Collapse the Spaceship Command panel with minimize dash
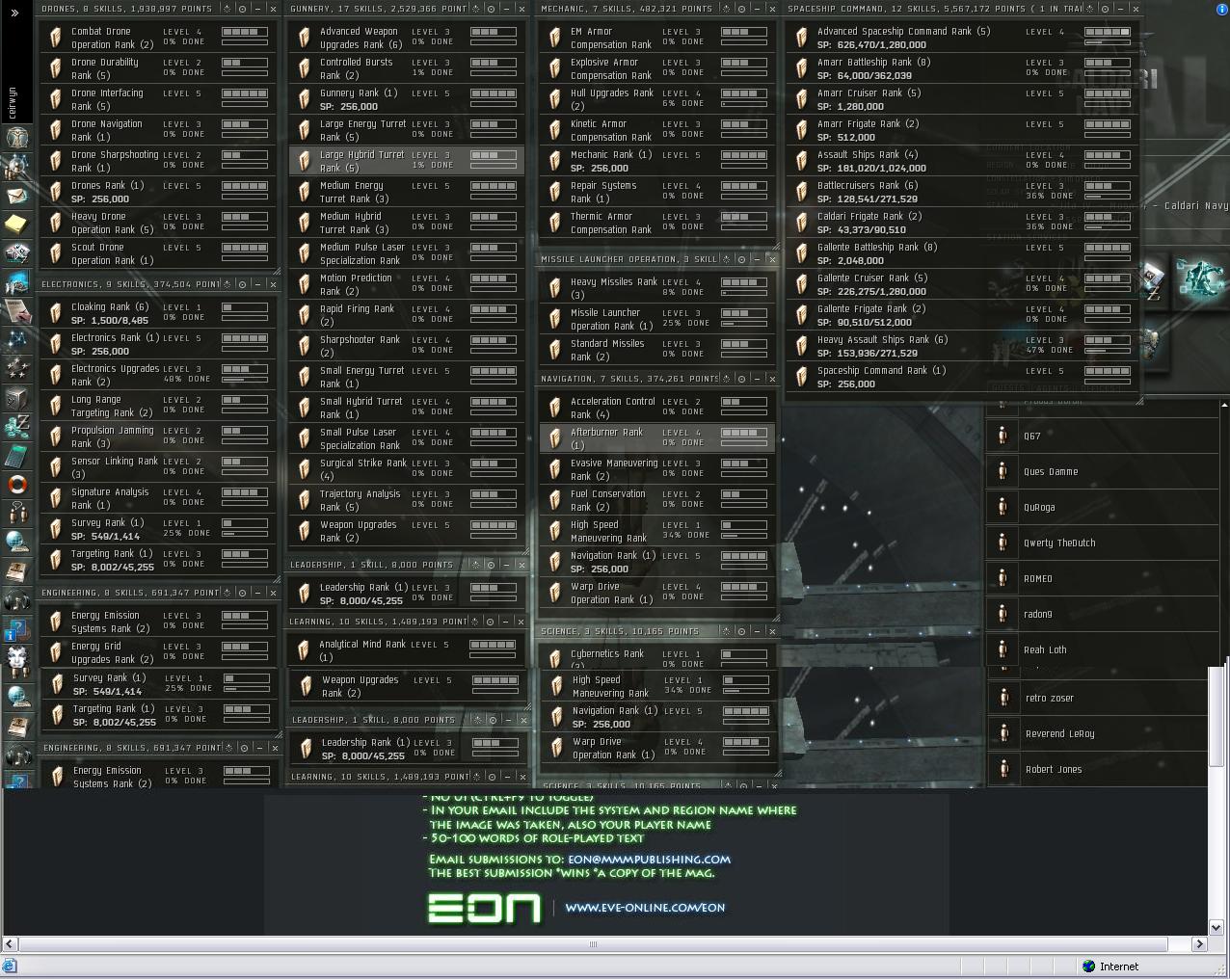Image resolution: width=1230 pixels, height=980 pixels. coord(1120,9)
